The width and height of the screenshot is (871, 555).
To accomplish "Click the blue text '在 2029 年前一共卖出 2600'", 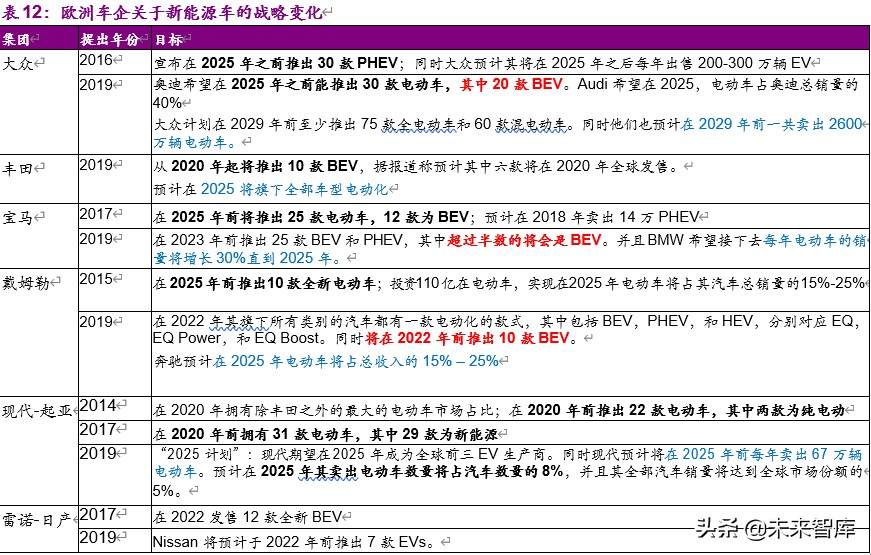I will (x=772, y=124).
